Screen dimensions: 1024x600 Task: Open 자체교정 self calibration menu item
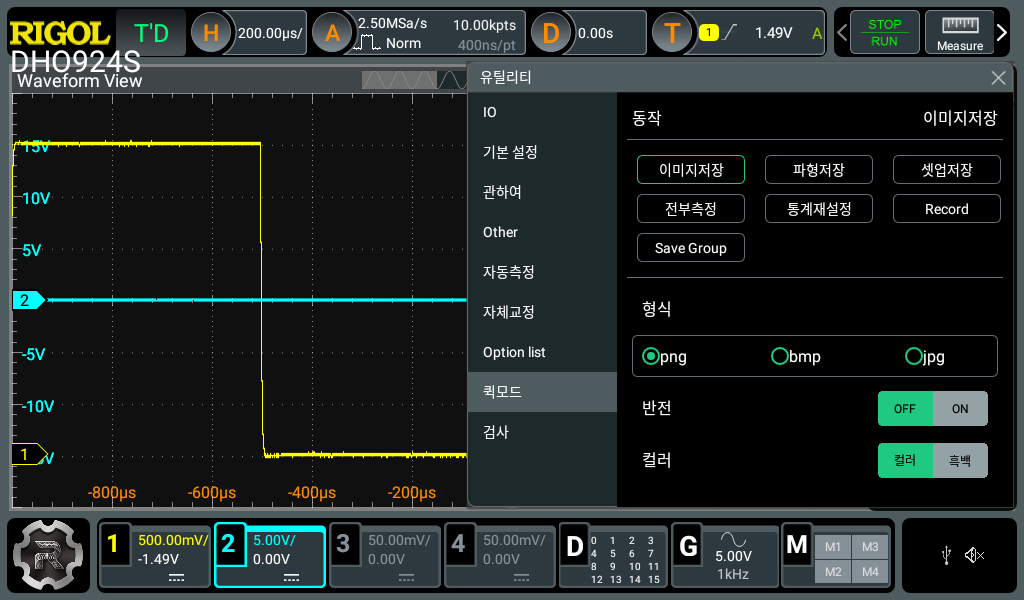[x=542, y=312]
